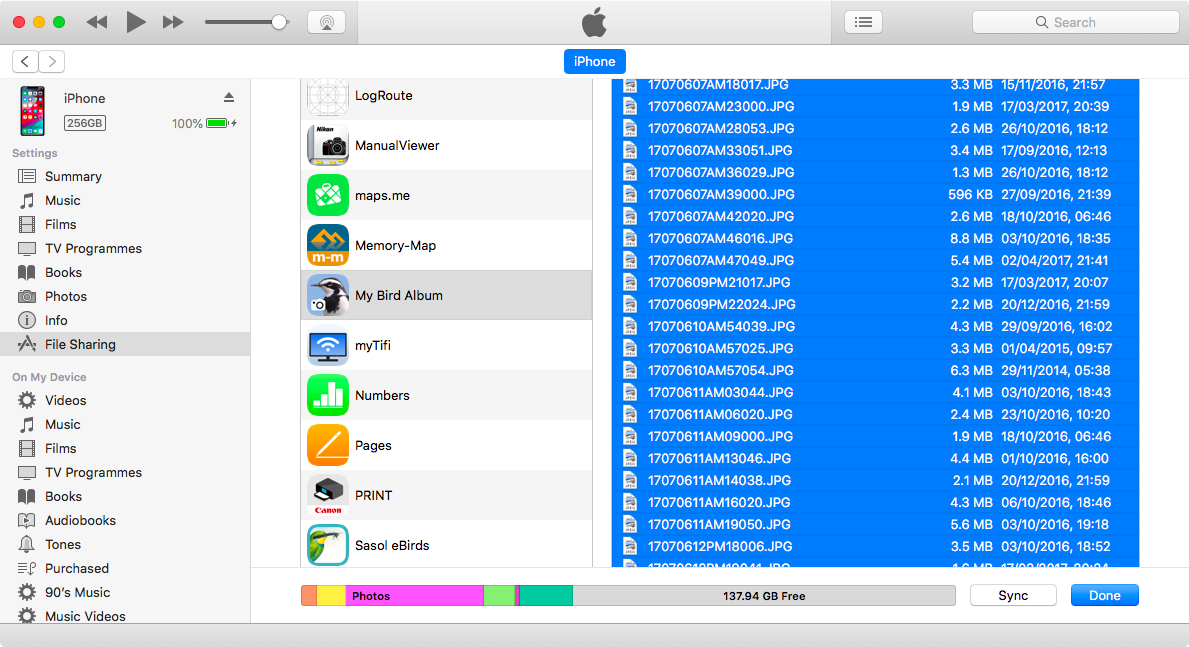
Task: Select Audiobooks under On My Device
Action: point(80,520)
